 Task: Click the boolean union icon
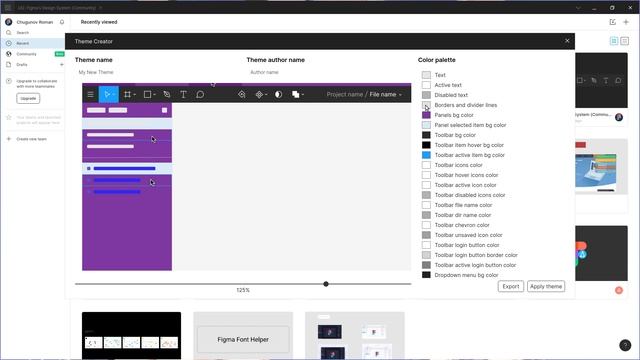click(x=296, y=95)
